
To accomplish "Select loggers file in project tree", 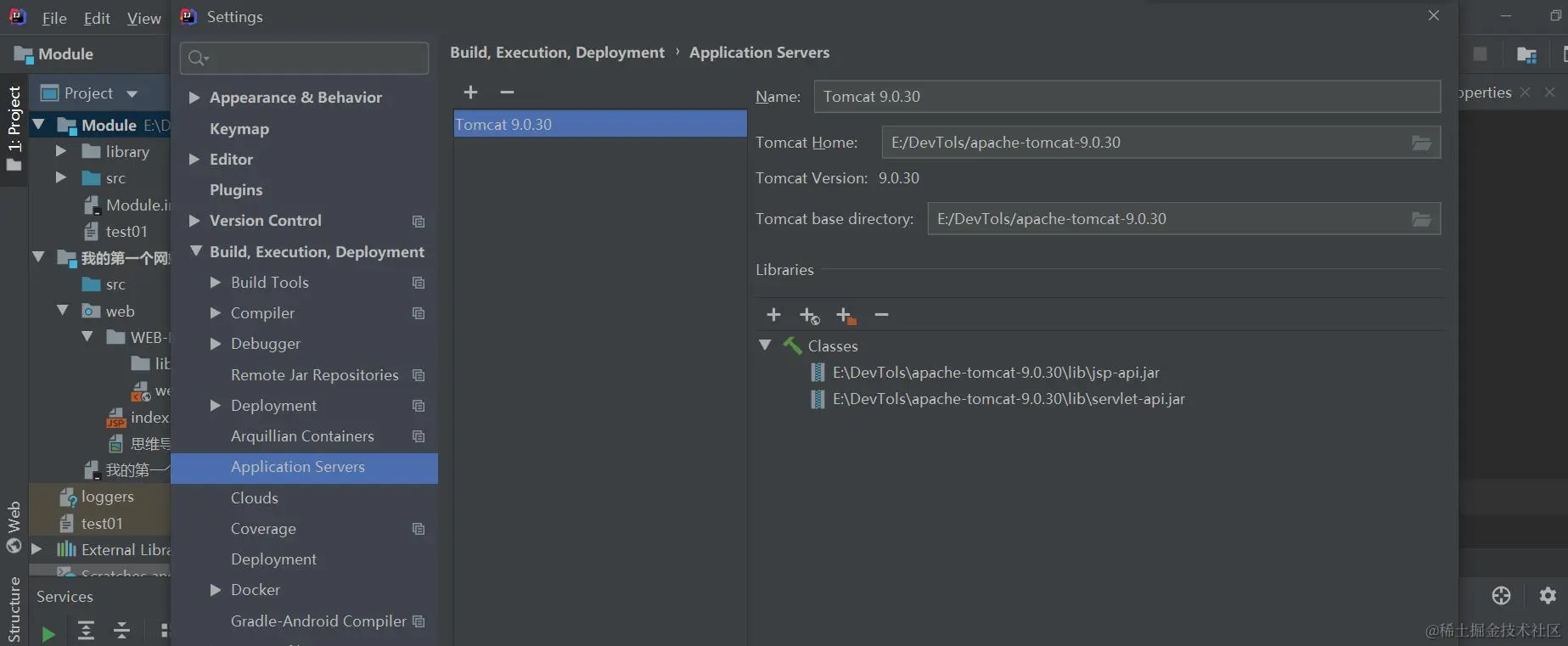I will click(x=108, y=497).
